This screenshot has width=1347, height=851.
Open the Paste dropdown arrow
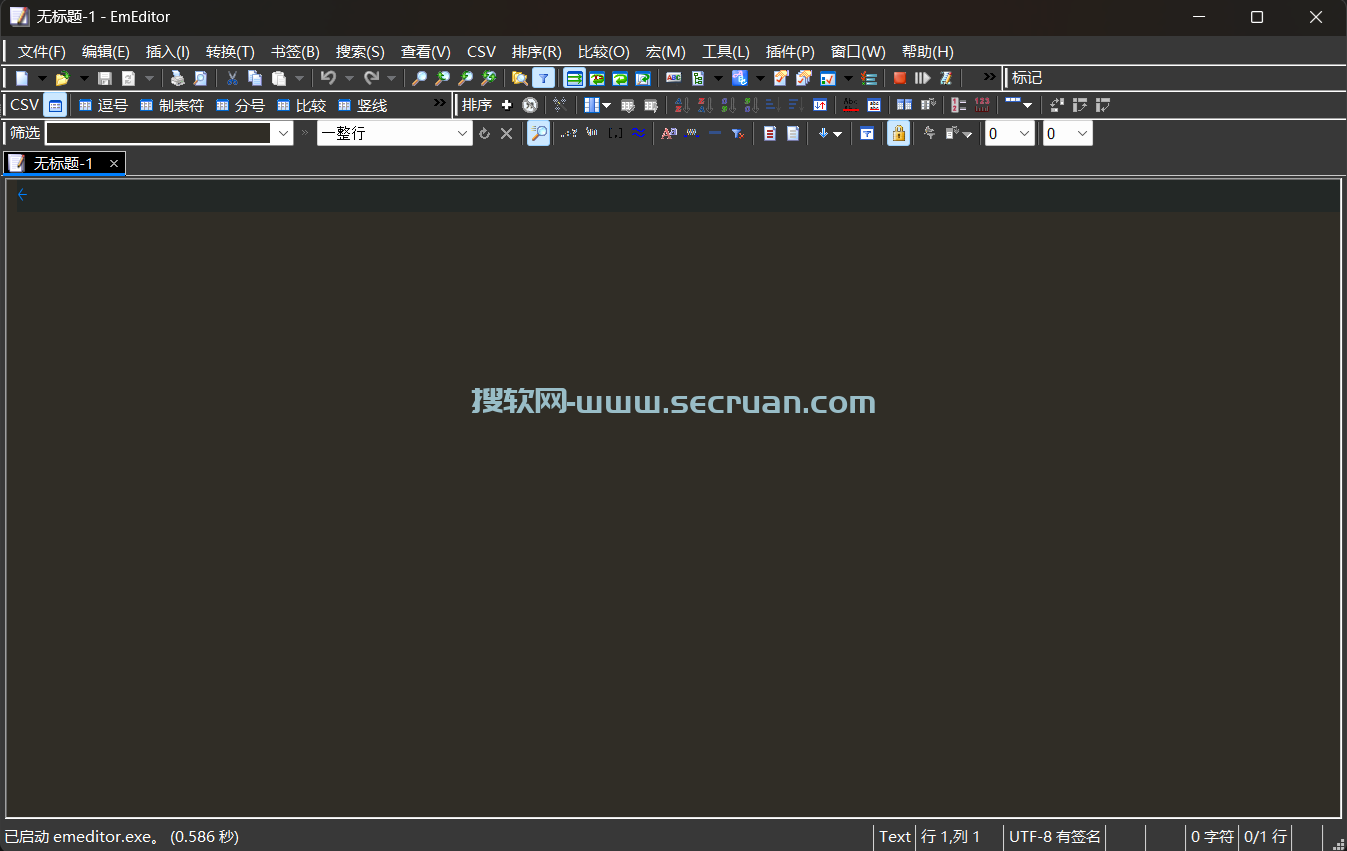299,78
